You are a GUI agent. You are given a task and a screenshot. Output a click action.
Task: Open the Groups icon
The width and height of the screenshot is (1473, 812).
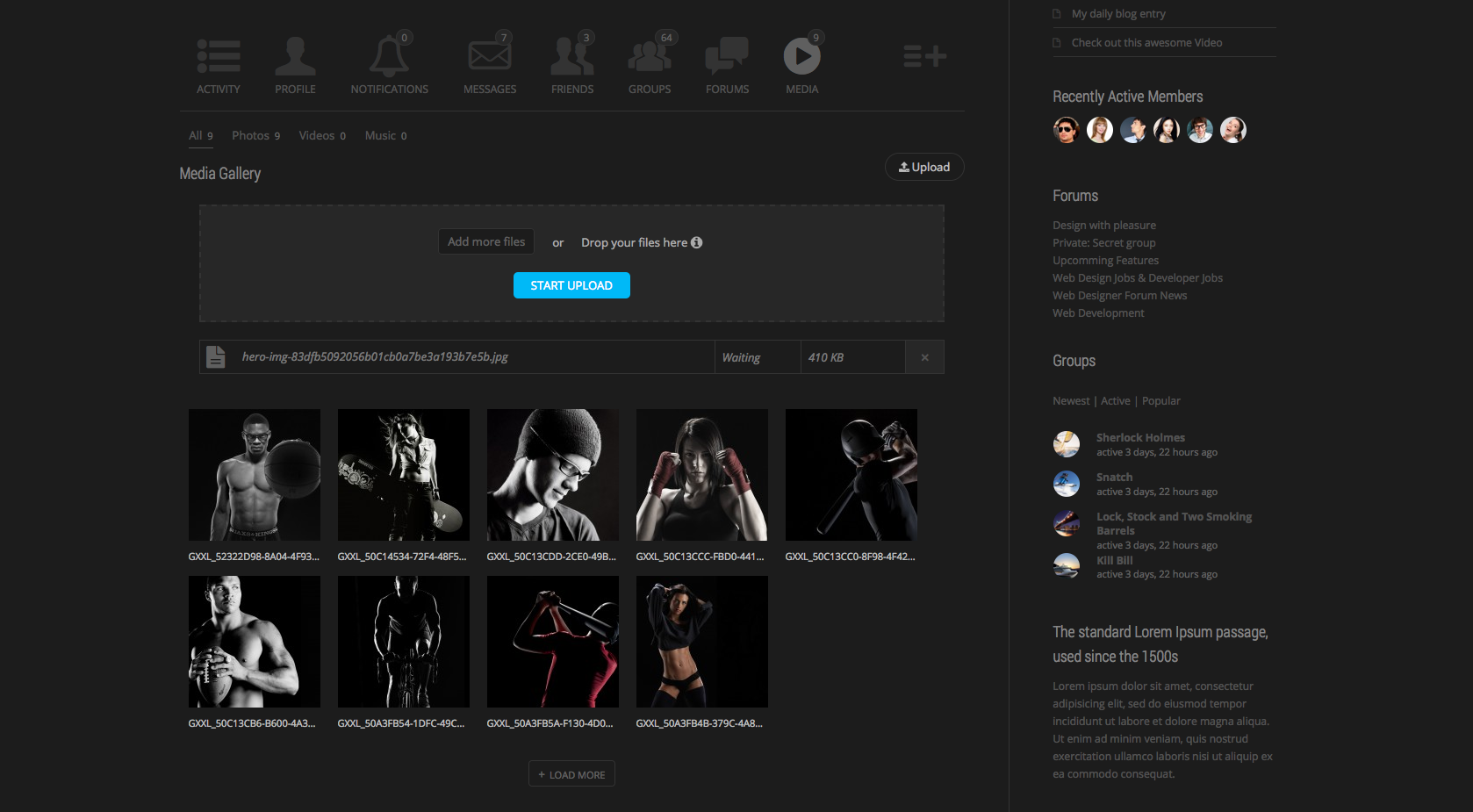pyautogui.click(x=649, y=56)
